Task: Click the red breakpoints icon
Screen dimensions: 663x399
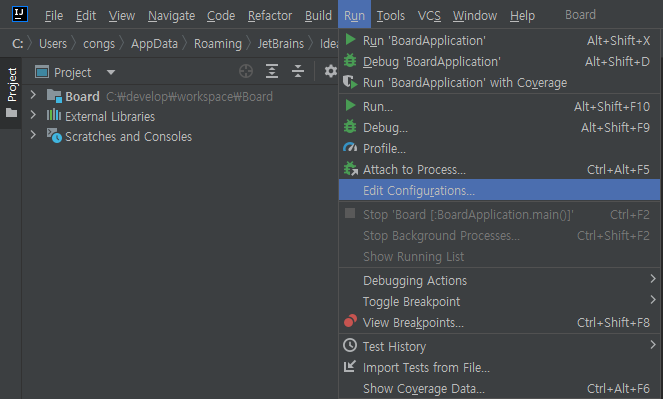Action: [x=350, y=321]
